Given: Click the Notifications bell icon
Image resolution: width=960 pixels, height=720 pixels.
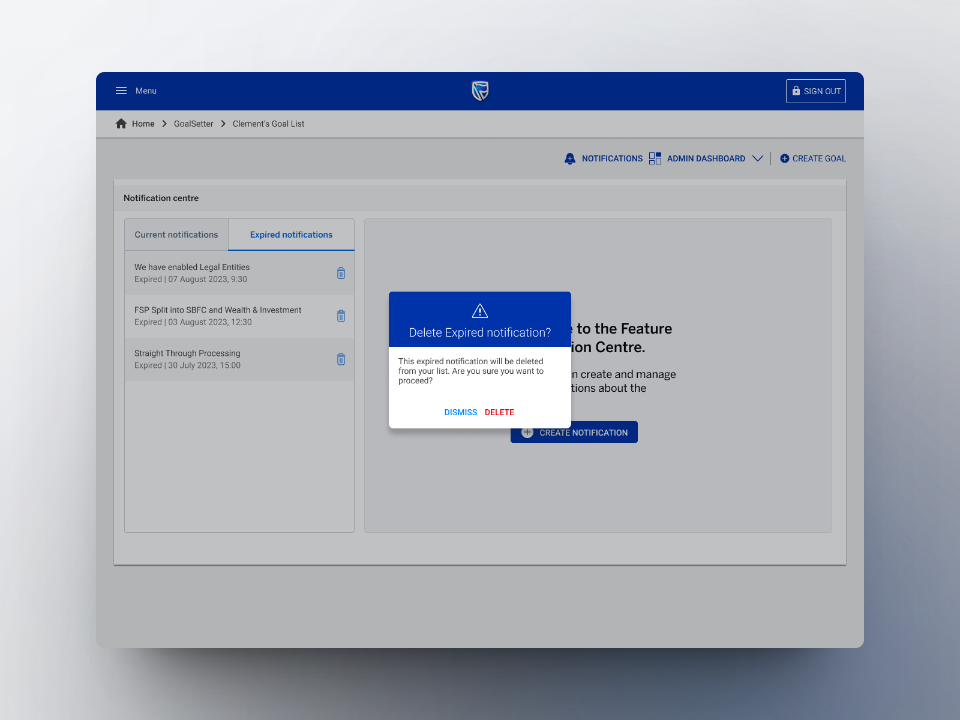Looking at the screenshot, I should (569, 159).
